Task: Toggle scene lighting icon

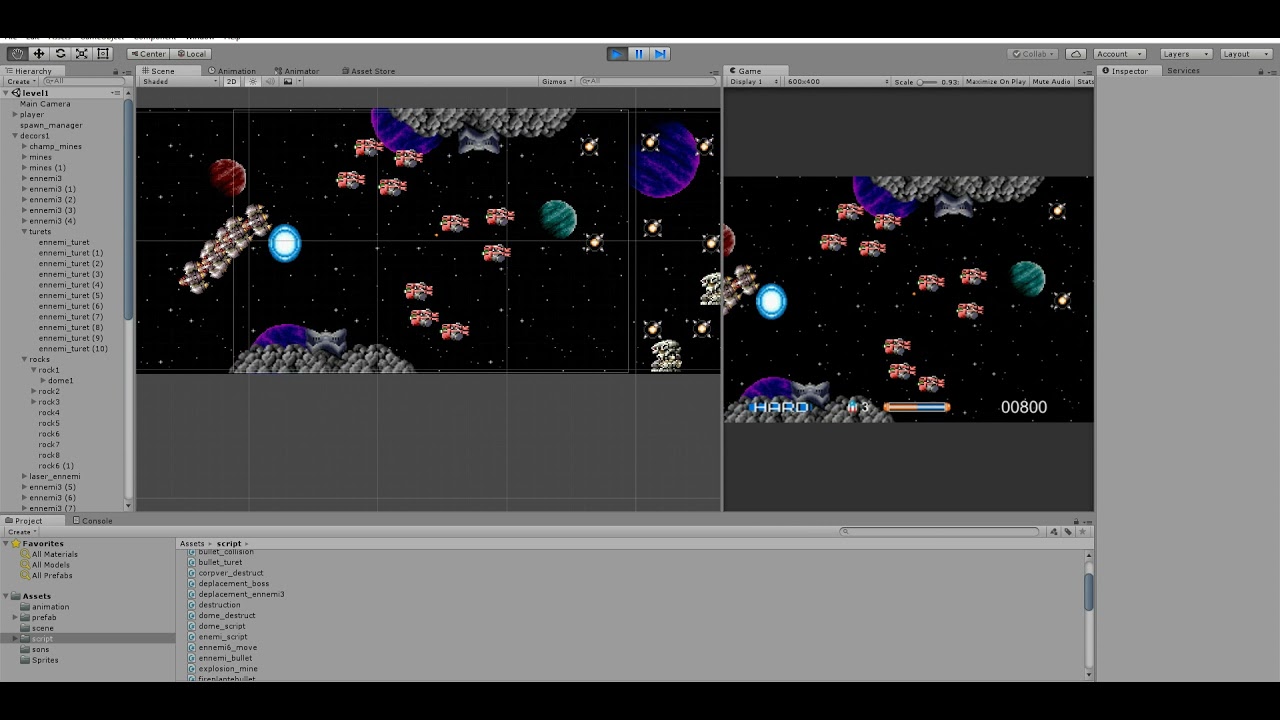Action: point(253,82)
